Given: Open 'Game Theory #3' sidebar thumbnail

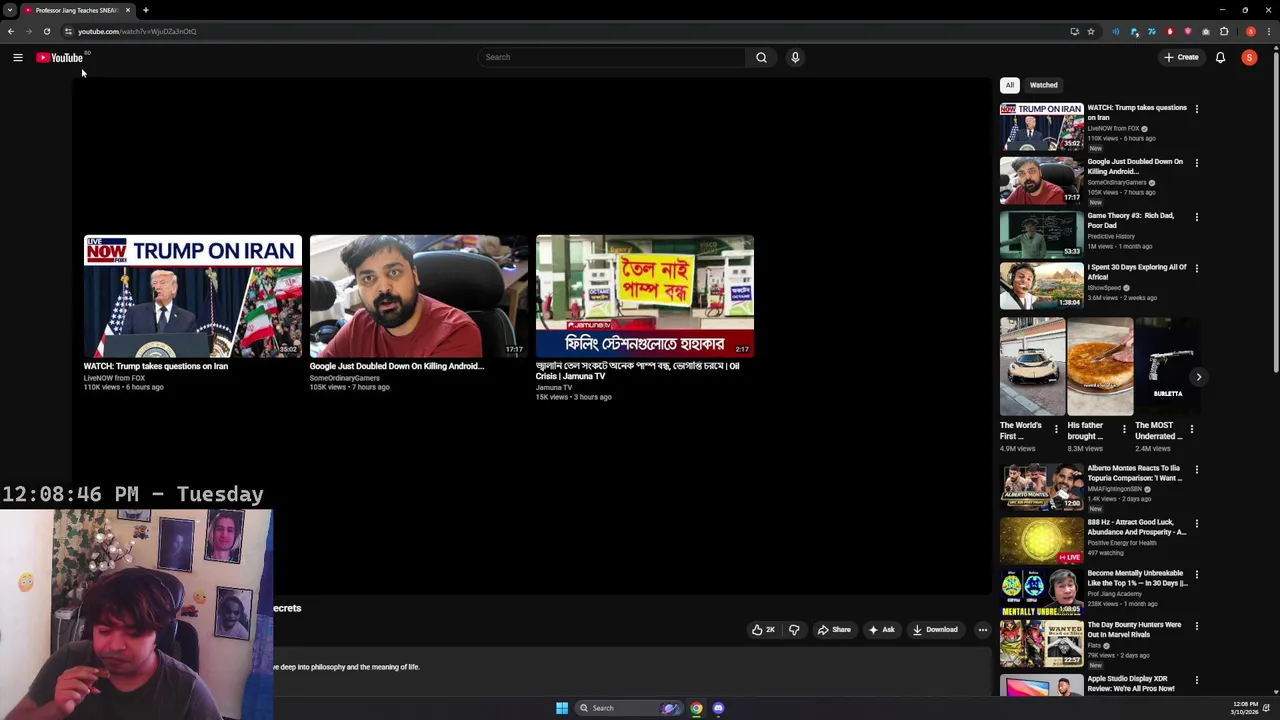Looking at the screenshot, I should [1041, 234].
